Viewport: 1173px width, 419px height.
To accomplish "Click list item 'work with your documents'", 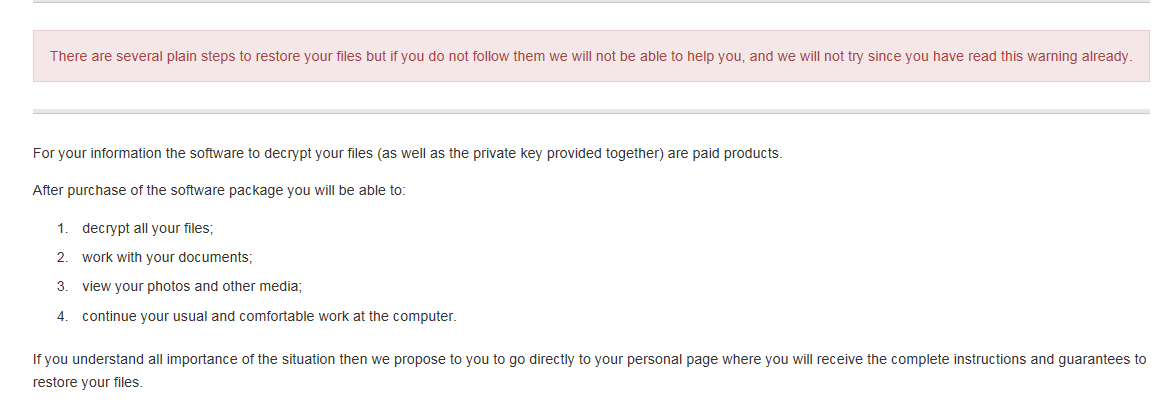I will pyautogui.click(x=167, y=257).
